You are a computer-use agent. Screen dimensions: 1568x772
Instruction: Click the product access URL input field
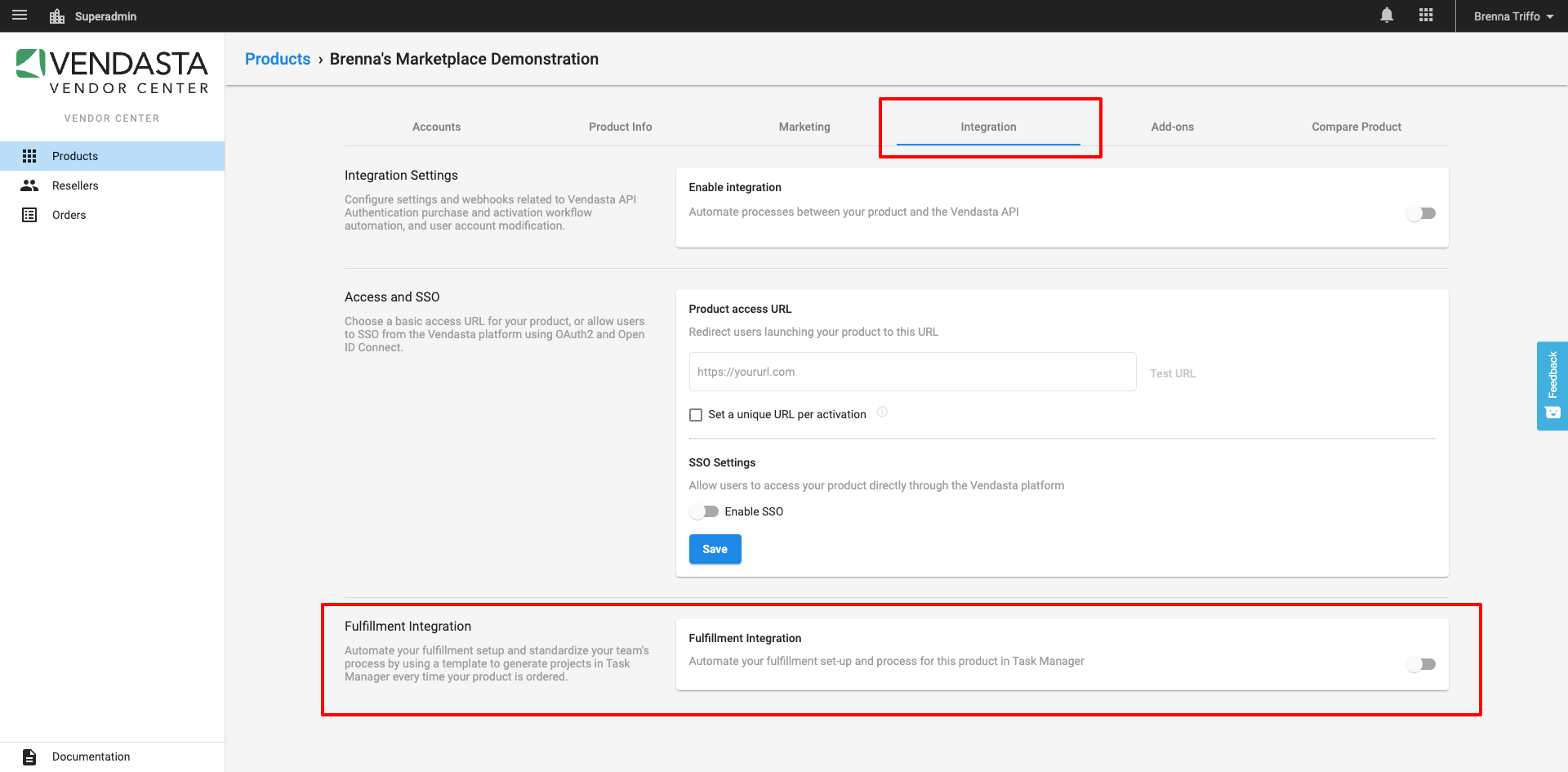(913, 372)
